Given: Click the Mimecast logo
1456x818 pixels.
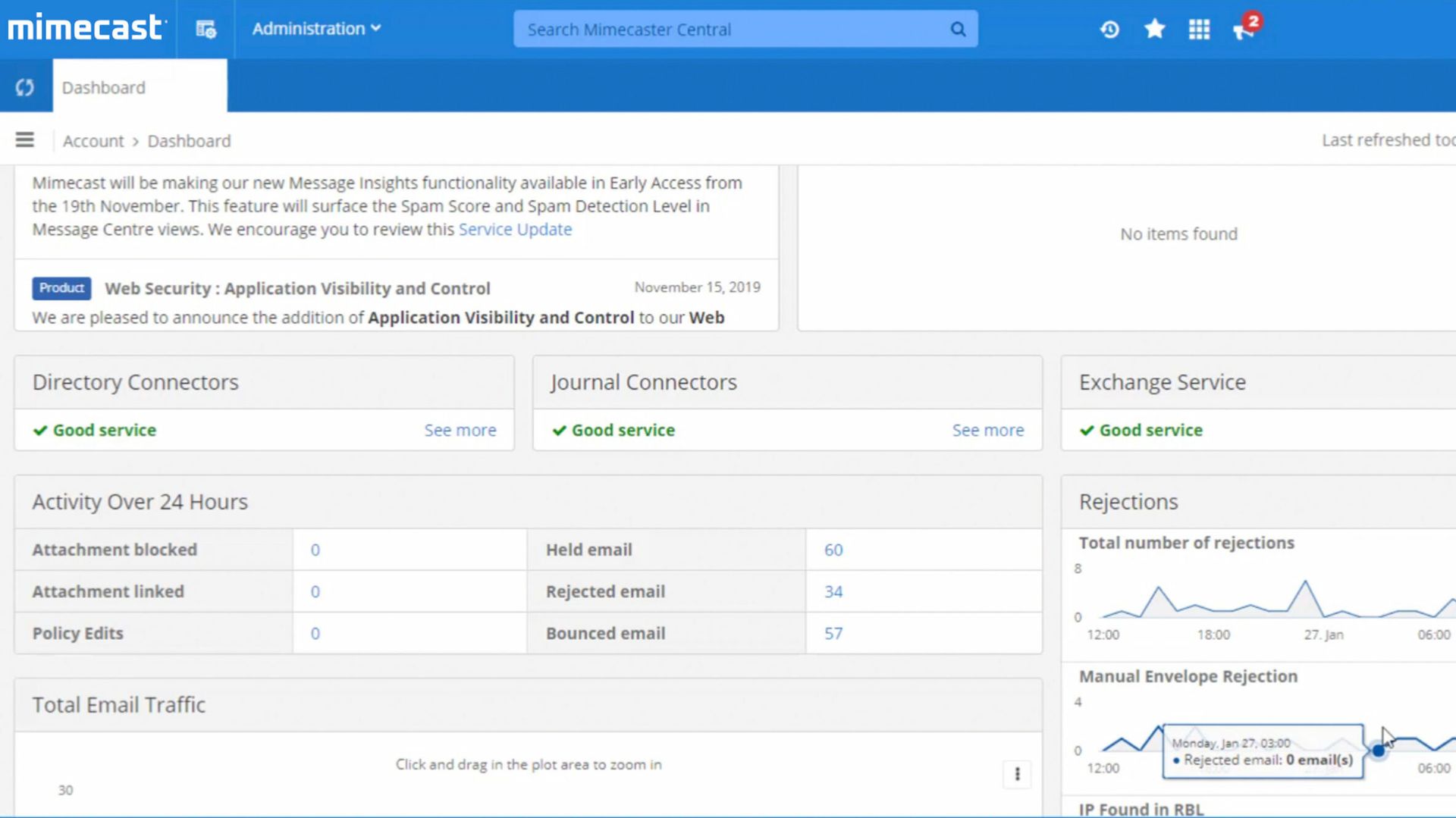Looking at the screenshot, I should [86, 28].
